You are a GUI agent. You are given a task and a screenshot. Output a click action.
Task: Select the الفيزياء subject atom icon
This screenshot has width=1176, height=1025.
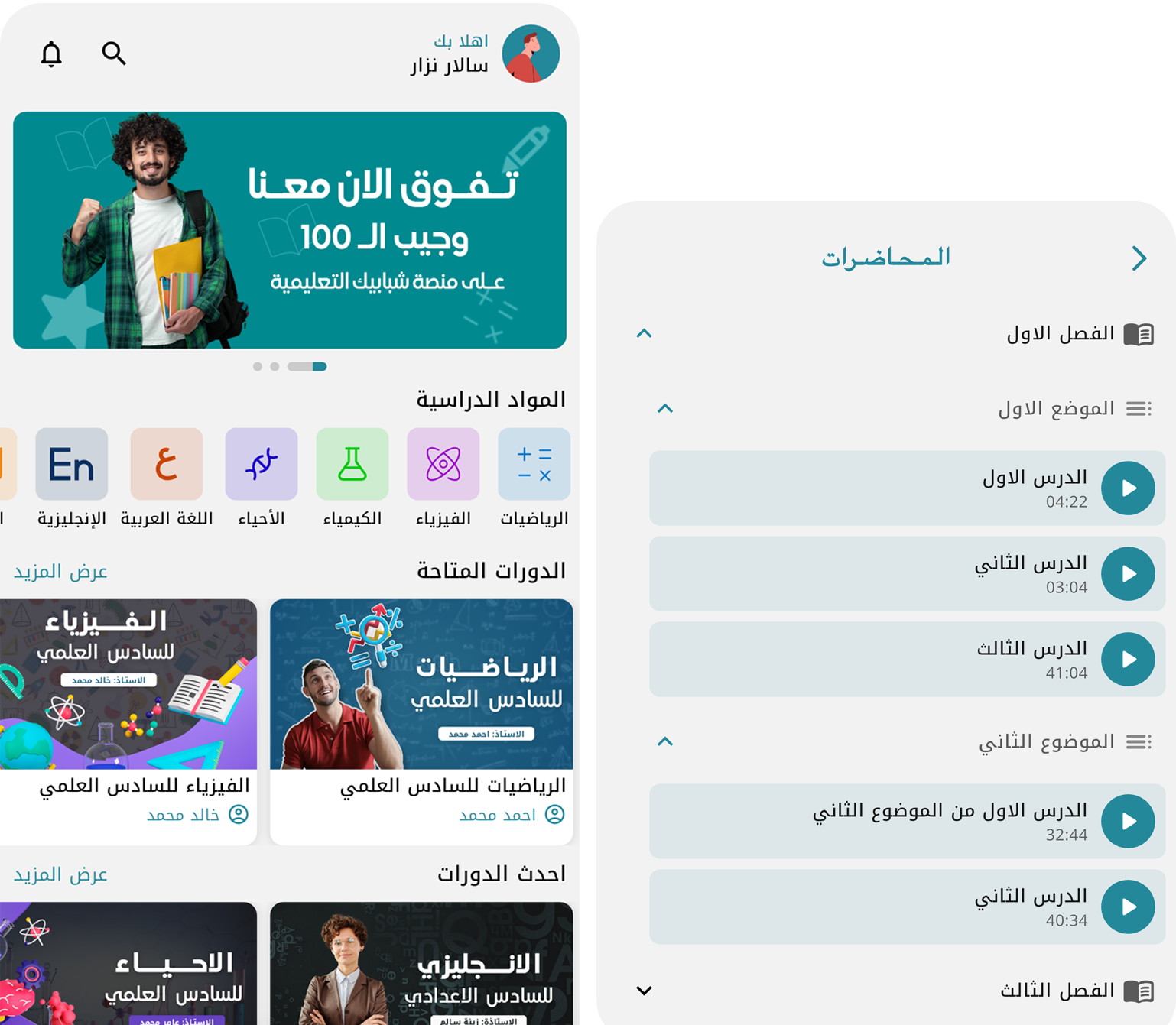(x=443, y=464)
